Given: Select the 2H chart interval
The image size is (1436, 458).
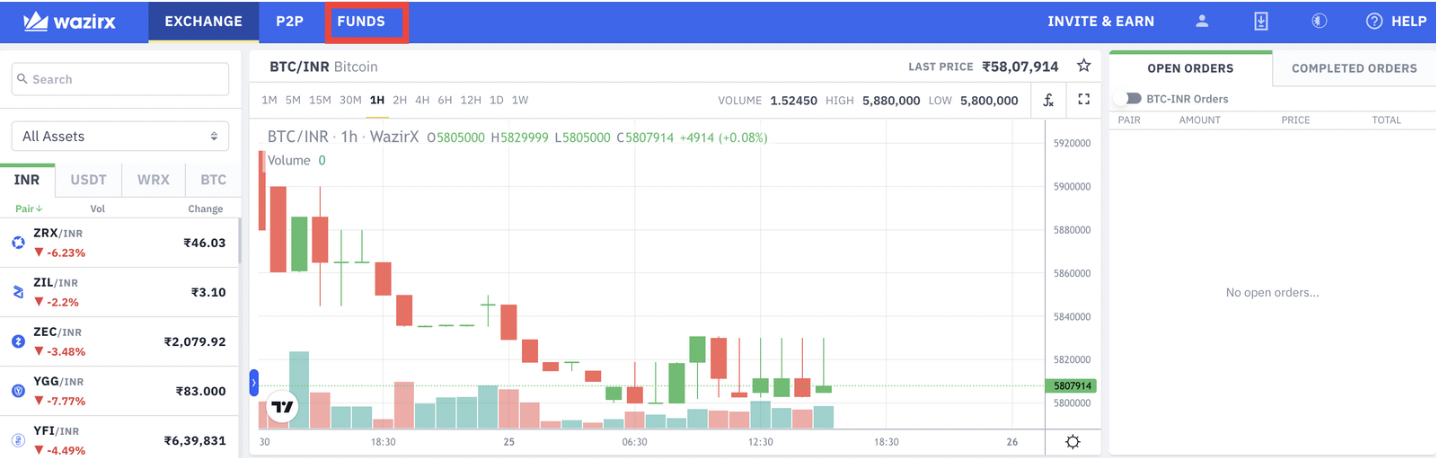Looking at the screenshot, I should point(400,100).
